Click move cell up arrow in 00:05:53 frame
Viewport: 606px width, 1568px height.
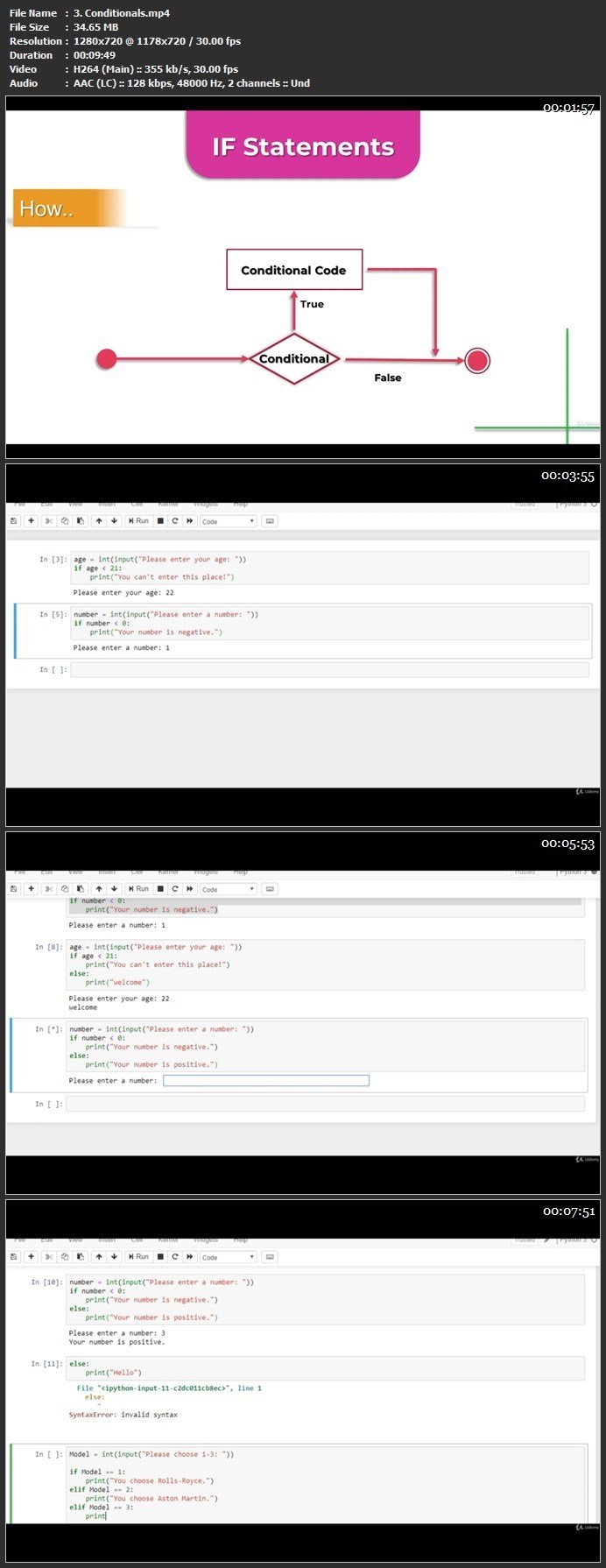pos(99,889)
